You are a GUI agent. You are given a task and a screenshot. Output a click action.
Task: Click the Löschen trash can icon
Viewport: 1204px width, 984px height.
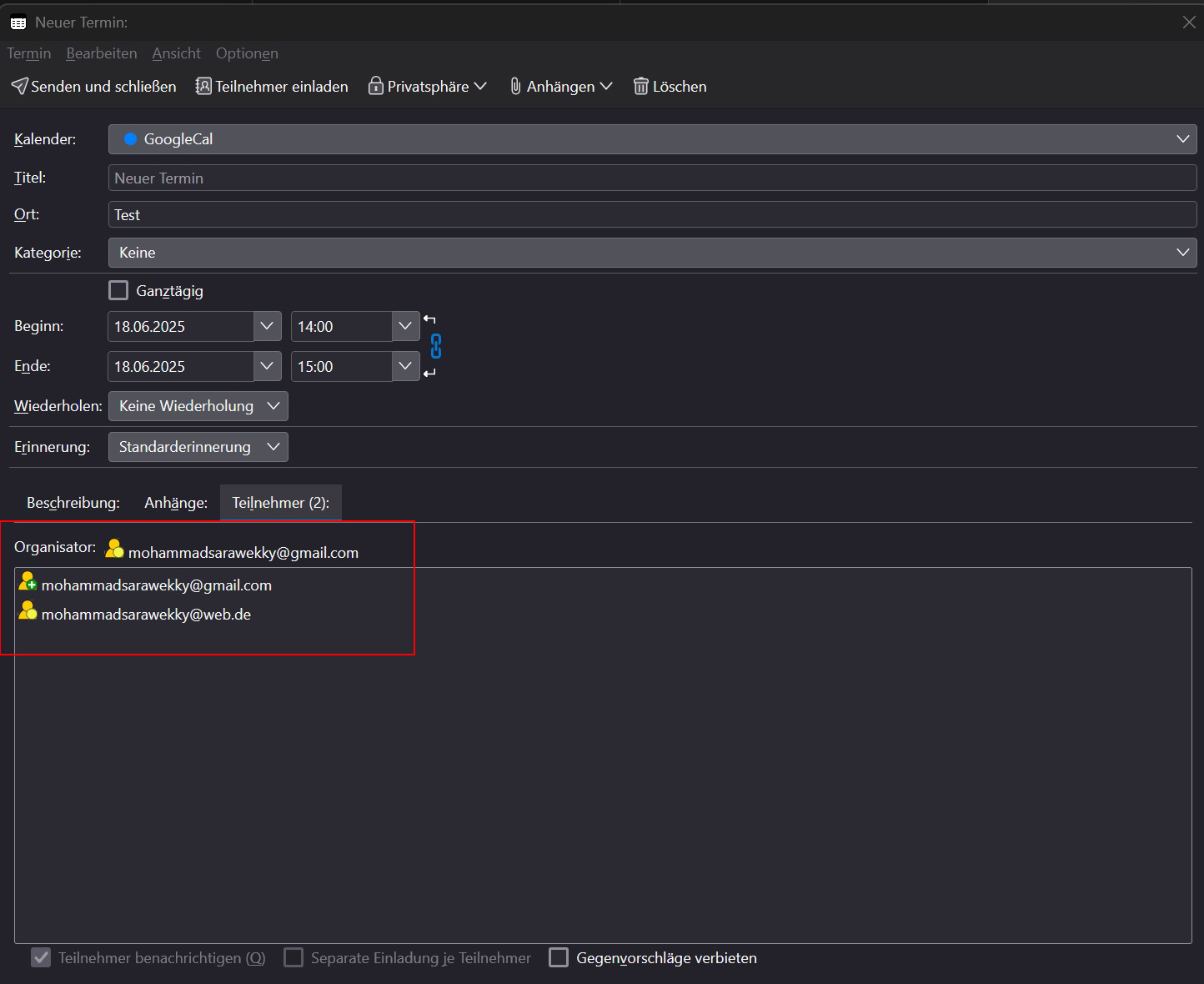[640, 86]
